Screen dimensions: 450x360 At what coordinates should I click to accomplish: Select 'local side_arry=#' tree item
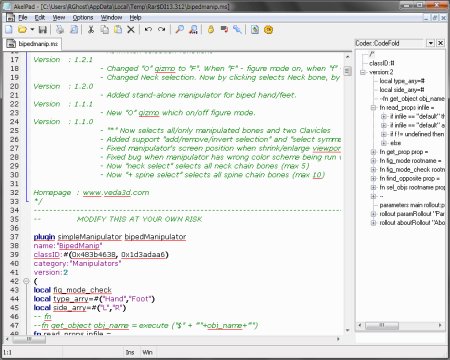click(x=402, y=90)
